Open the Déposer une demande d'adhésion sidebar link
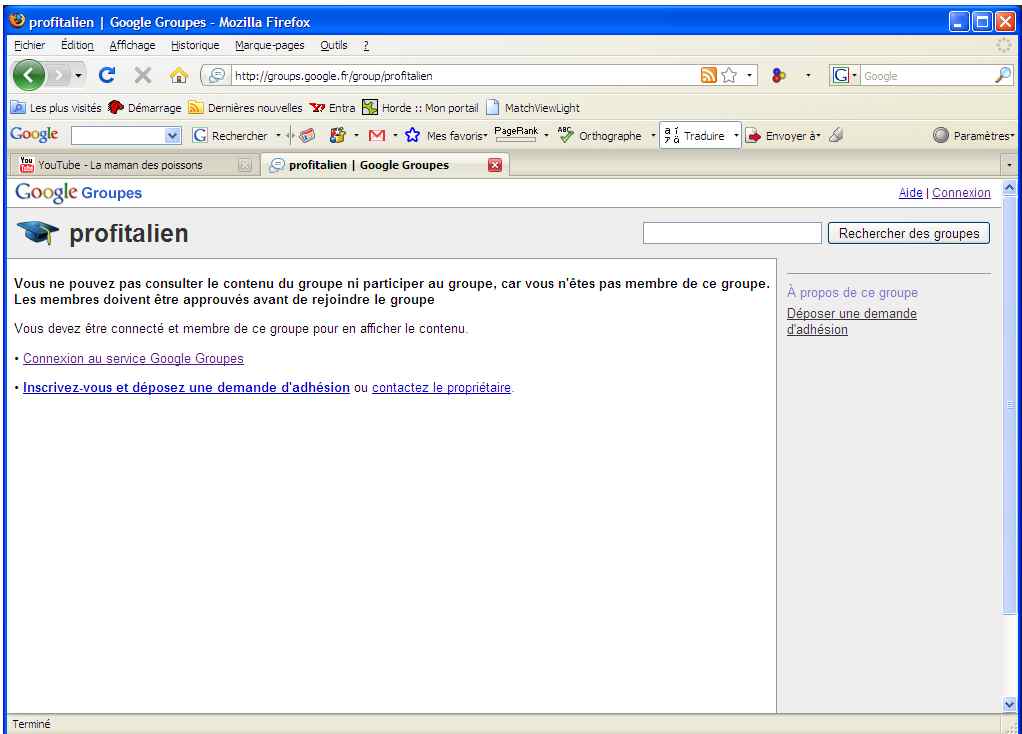1022x734 pixels. 852,321
